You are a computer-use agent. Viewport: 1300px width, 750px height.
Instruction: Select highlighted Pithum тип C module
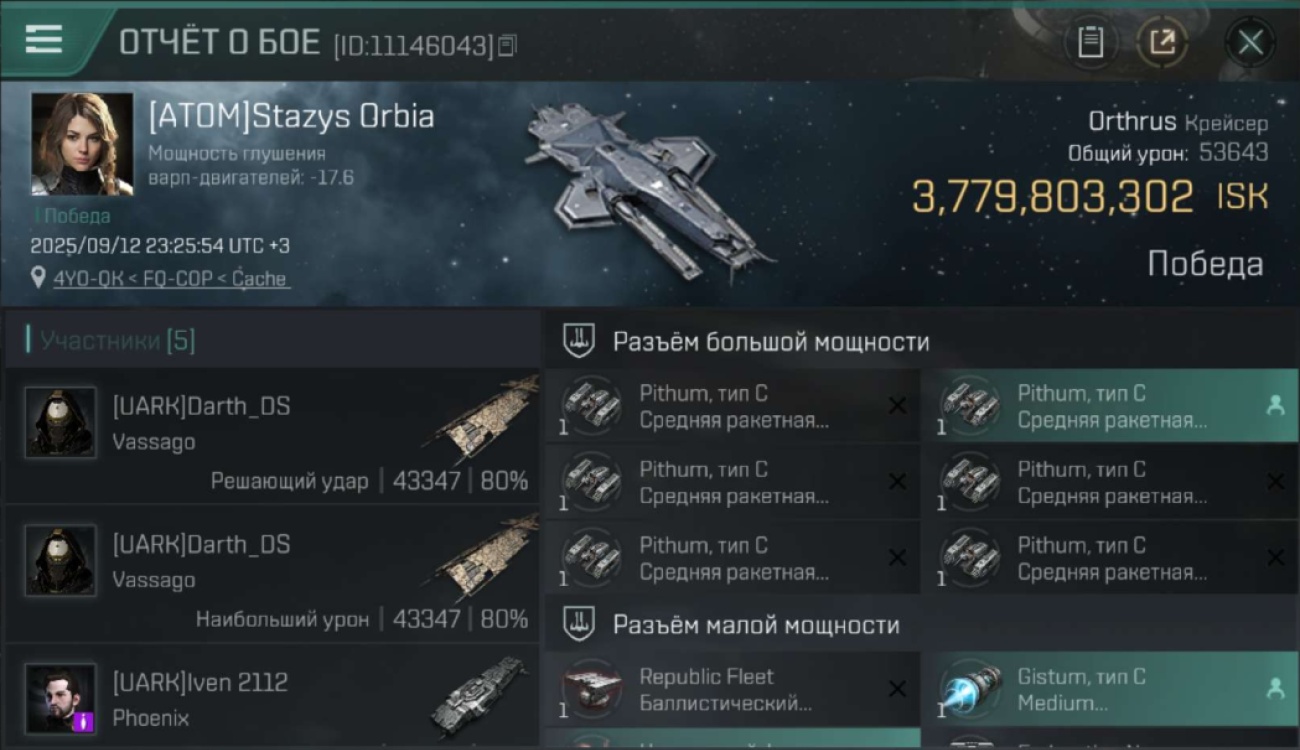click(1109, 406)
